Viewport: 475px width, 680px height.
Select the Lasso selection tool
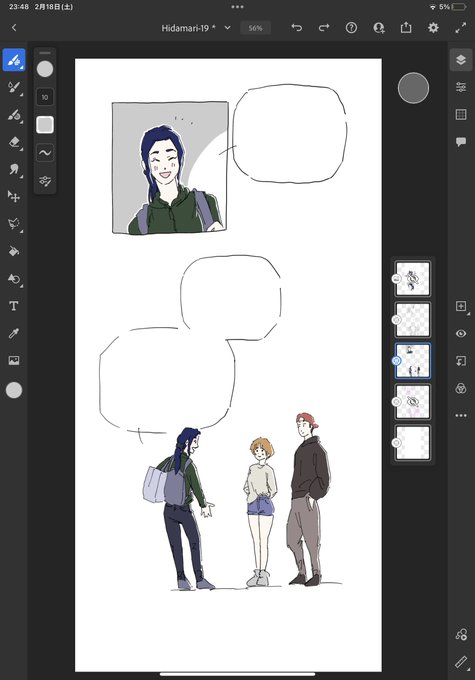pos(14,224)
